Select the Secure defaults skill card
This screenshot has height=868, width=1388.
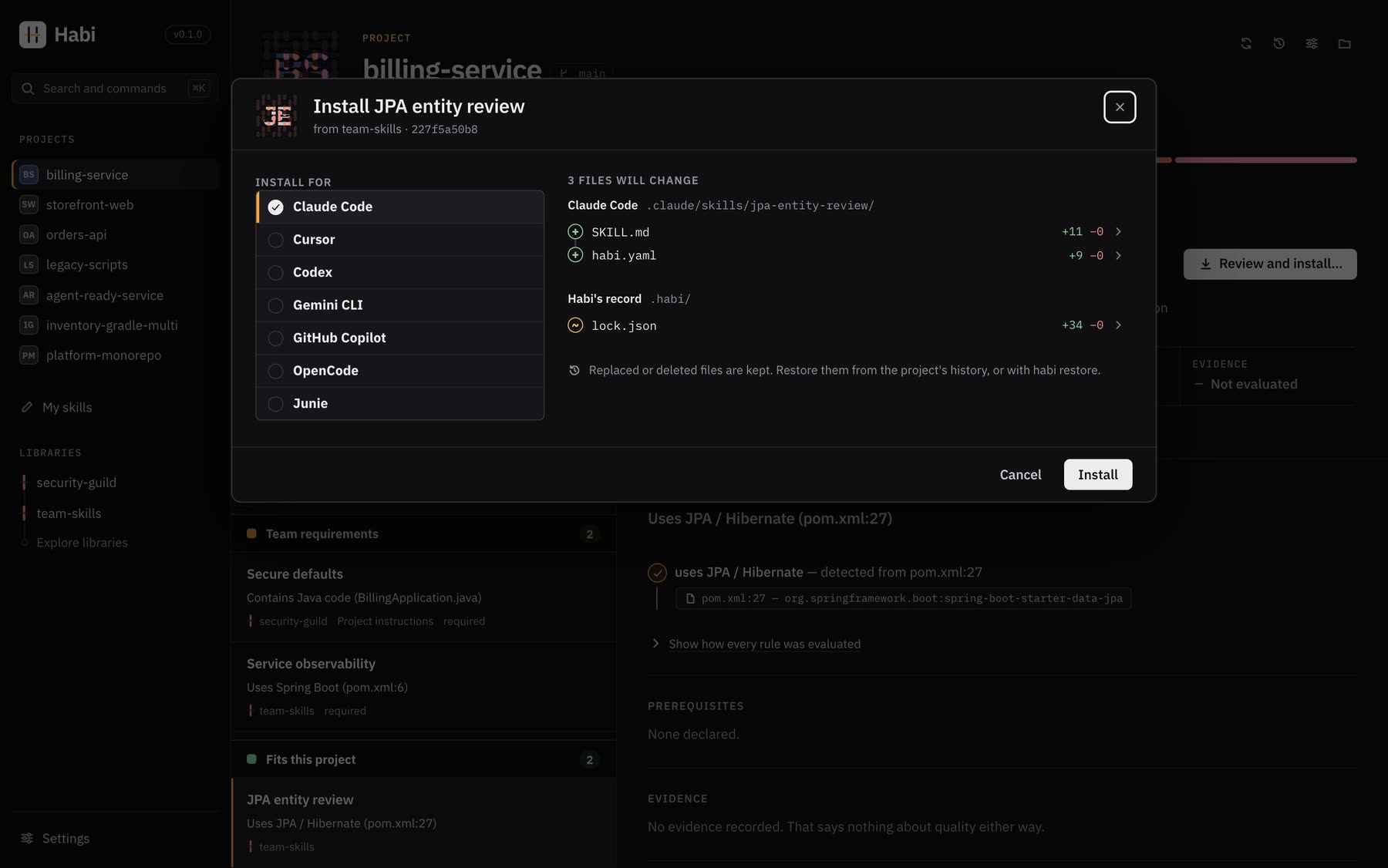click(423, 597)
